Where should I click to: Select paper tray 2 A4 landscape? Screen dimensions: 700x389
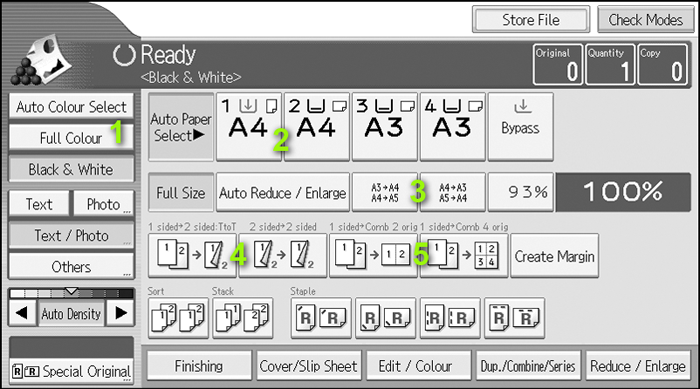pyautogui.click(x=317, y=127)
